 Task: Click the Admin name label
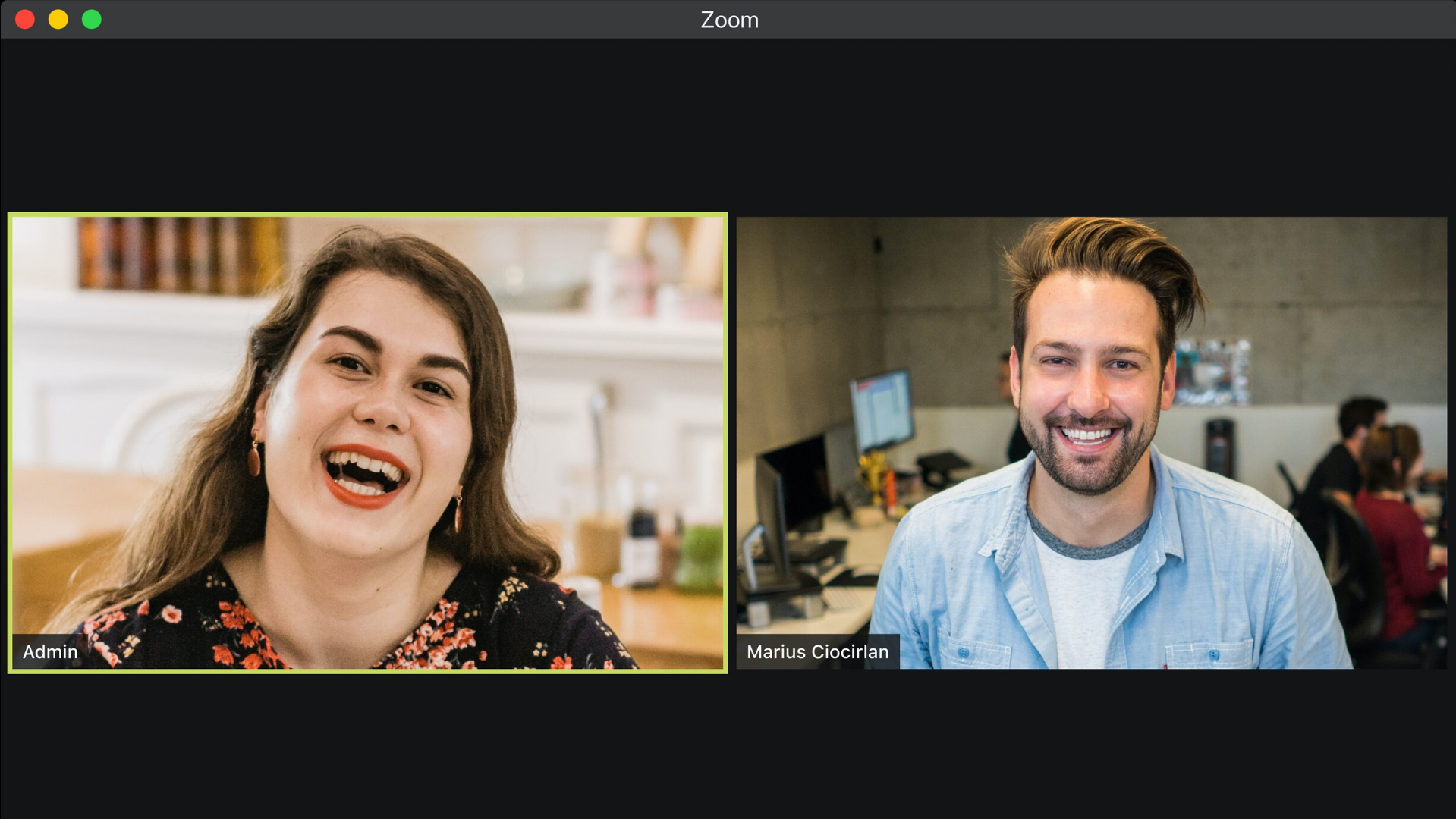click(50, 651)
